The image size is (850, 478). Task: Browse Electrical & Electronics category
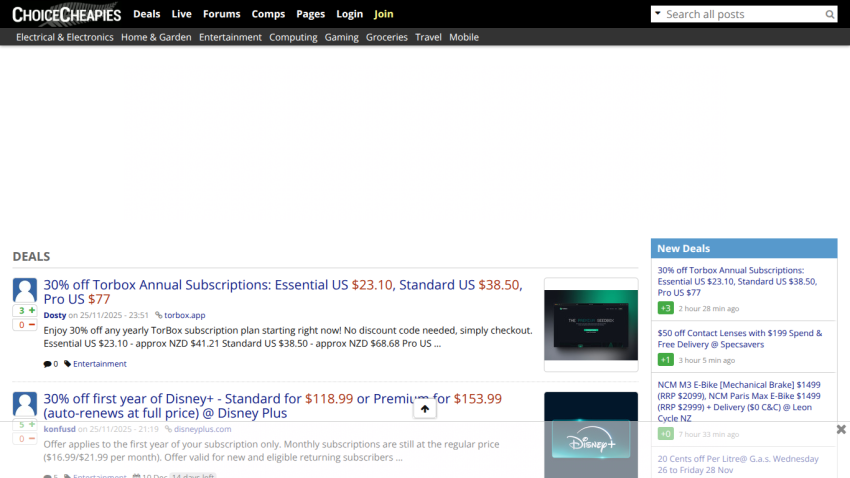tap(65, 37)
